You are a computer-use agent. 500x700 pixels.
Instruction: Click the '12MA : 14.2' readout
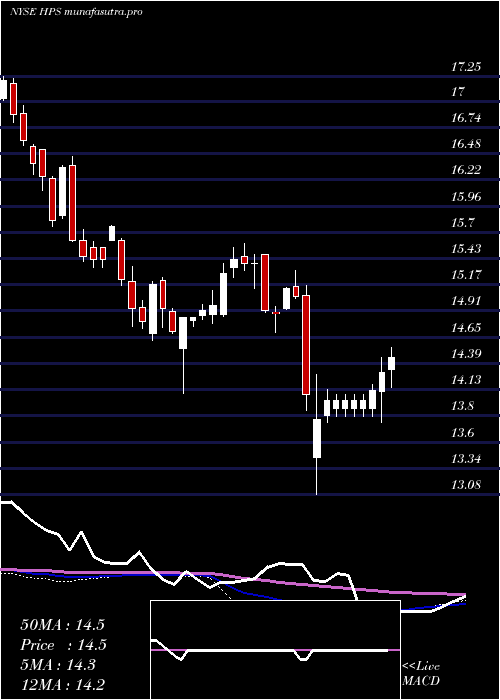pyautogui.click(x=62, y=684)
